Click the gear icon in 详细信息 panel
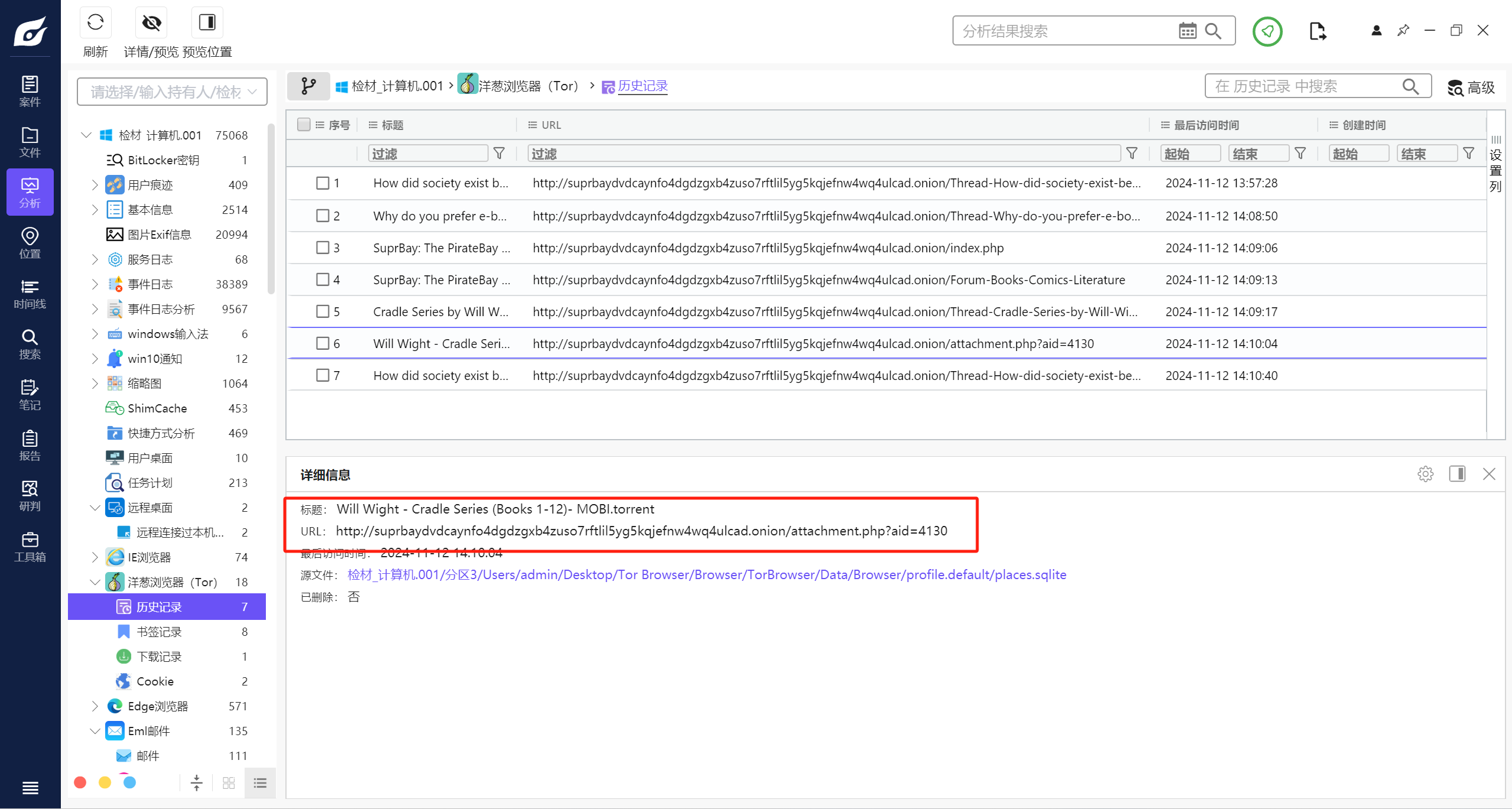Screen dimensions: 1512x809 1425,474
